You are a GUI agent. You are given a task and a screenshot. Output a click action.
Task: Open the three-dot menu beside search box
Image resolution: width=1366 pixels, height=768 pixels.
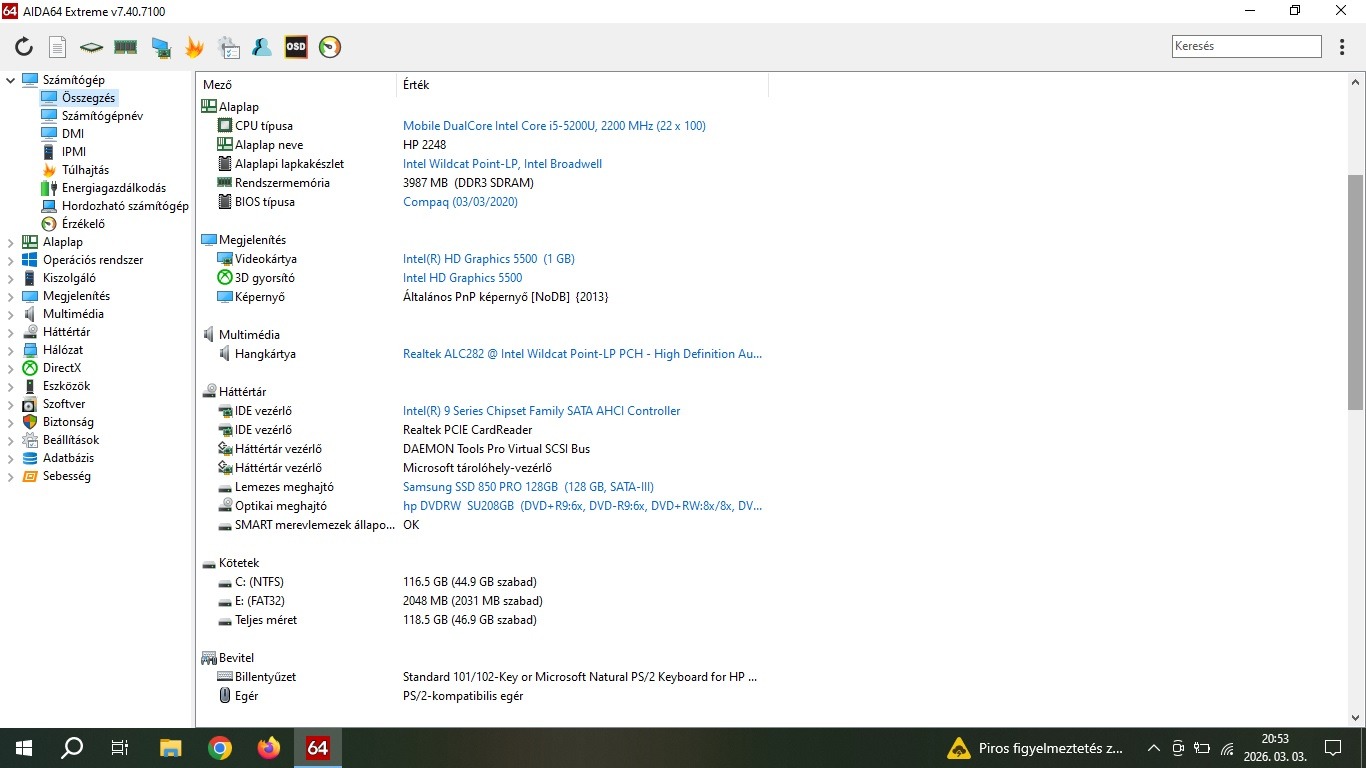coord(1342,47)
